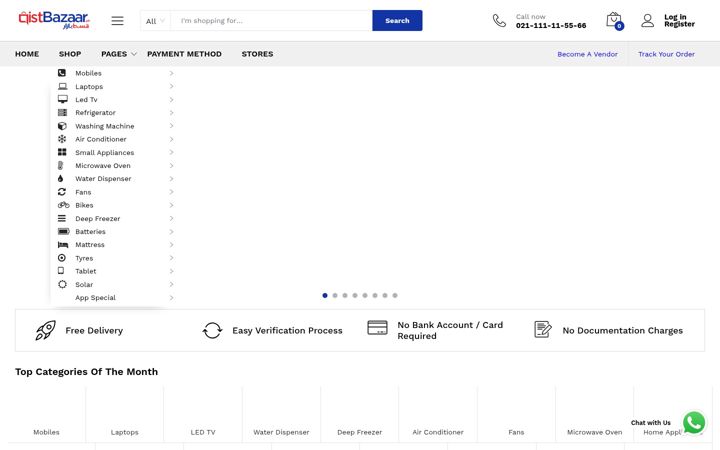
Task: Select first carousel slide dot
Action: 325,295
